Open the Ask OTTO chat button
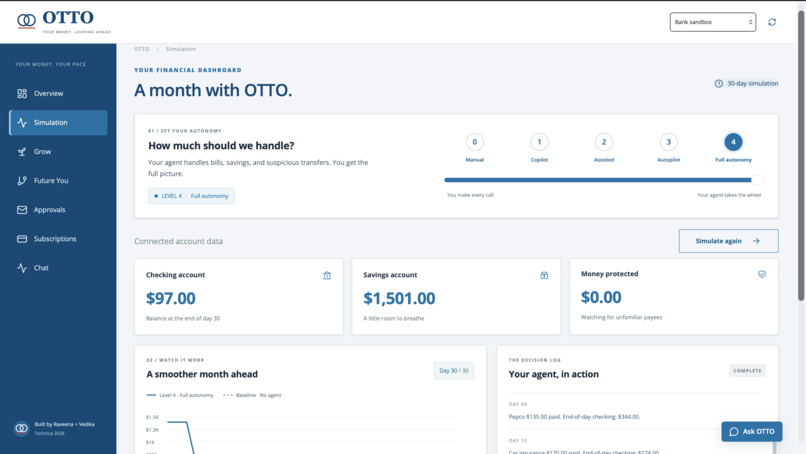This screenshot has height=454, width=806. [752, 431]
